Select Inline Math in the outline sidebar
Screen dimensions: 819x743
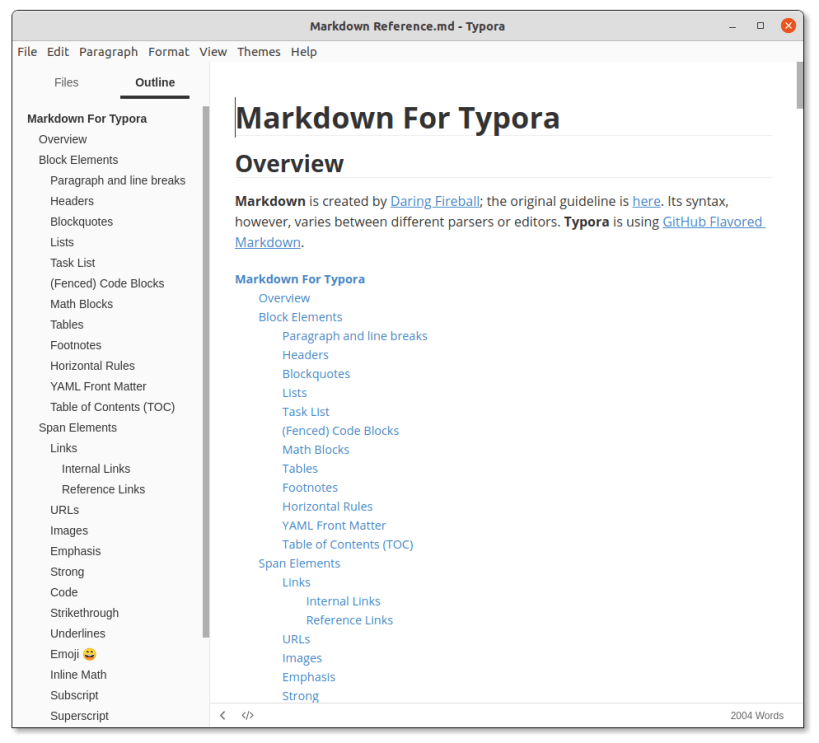[78, 675]
